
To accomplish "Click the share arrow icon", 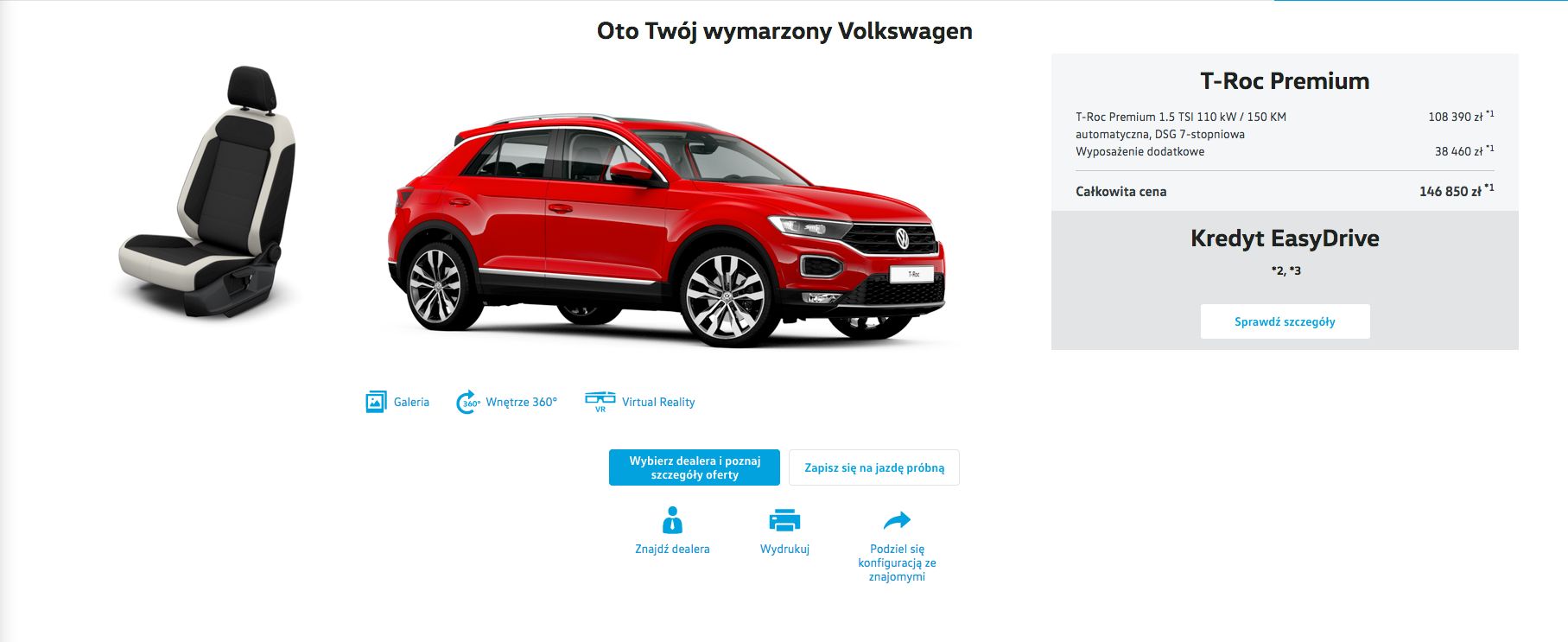I will click(897, 520).
